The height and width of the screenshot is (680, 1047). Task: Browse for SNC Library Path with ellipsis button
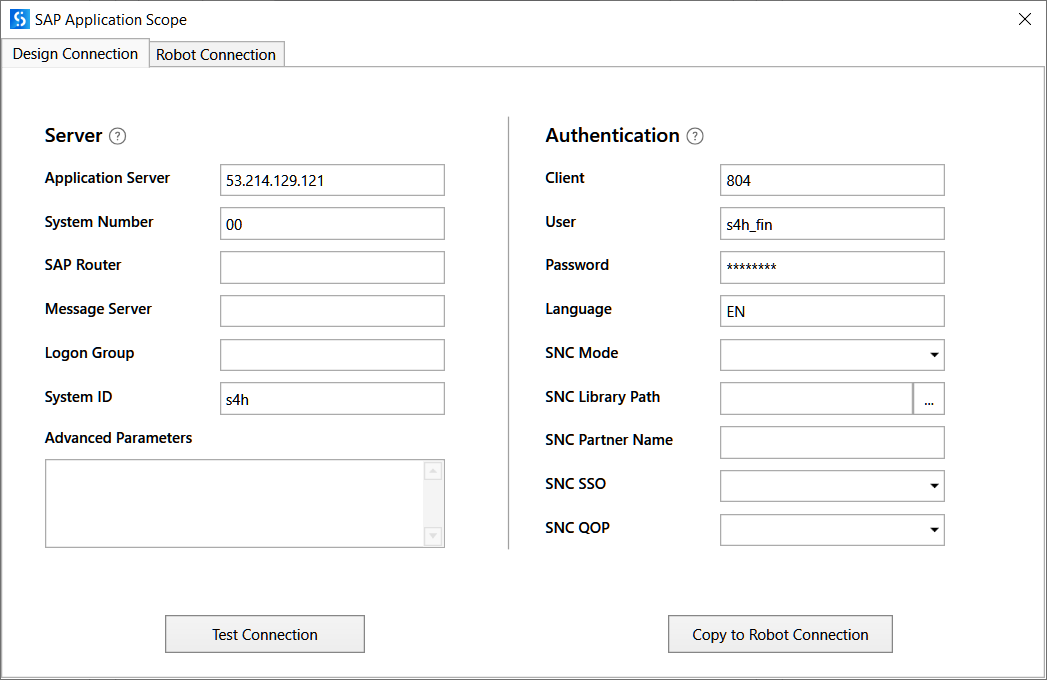929,399
